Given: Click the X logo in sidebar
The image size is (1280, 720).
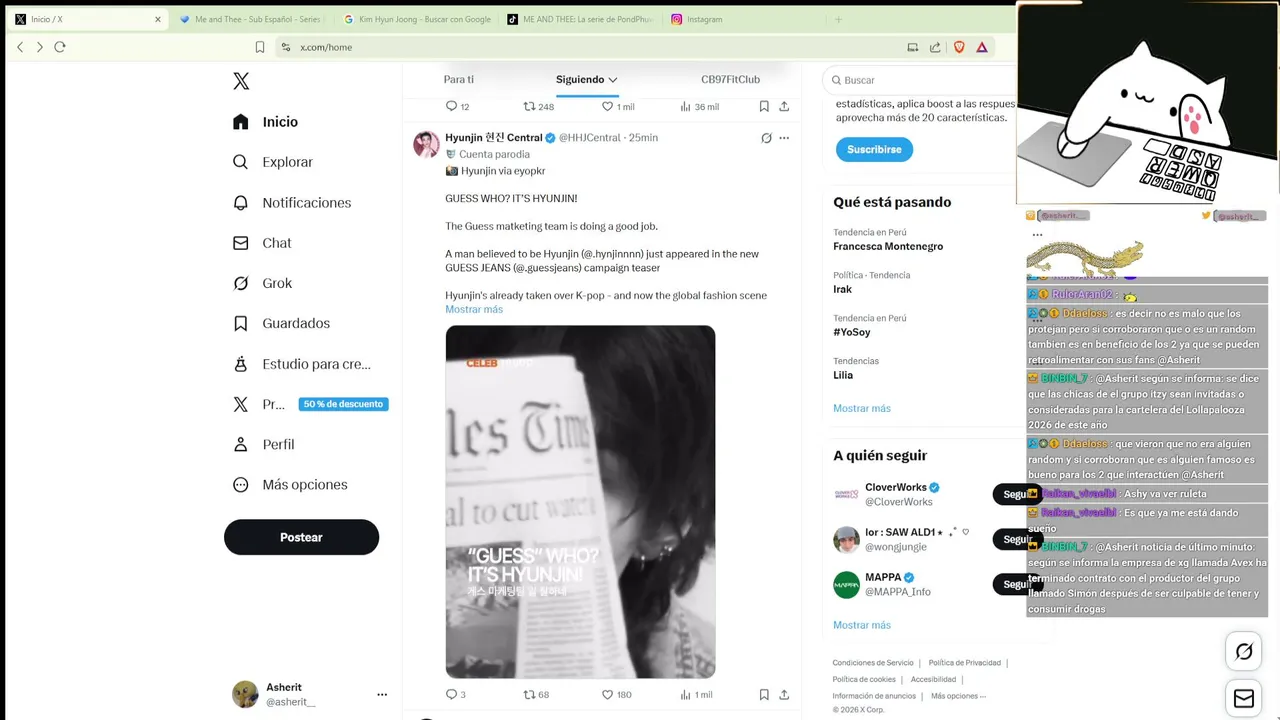Looking at the screenshot, I should 241,81.
